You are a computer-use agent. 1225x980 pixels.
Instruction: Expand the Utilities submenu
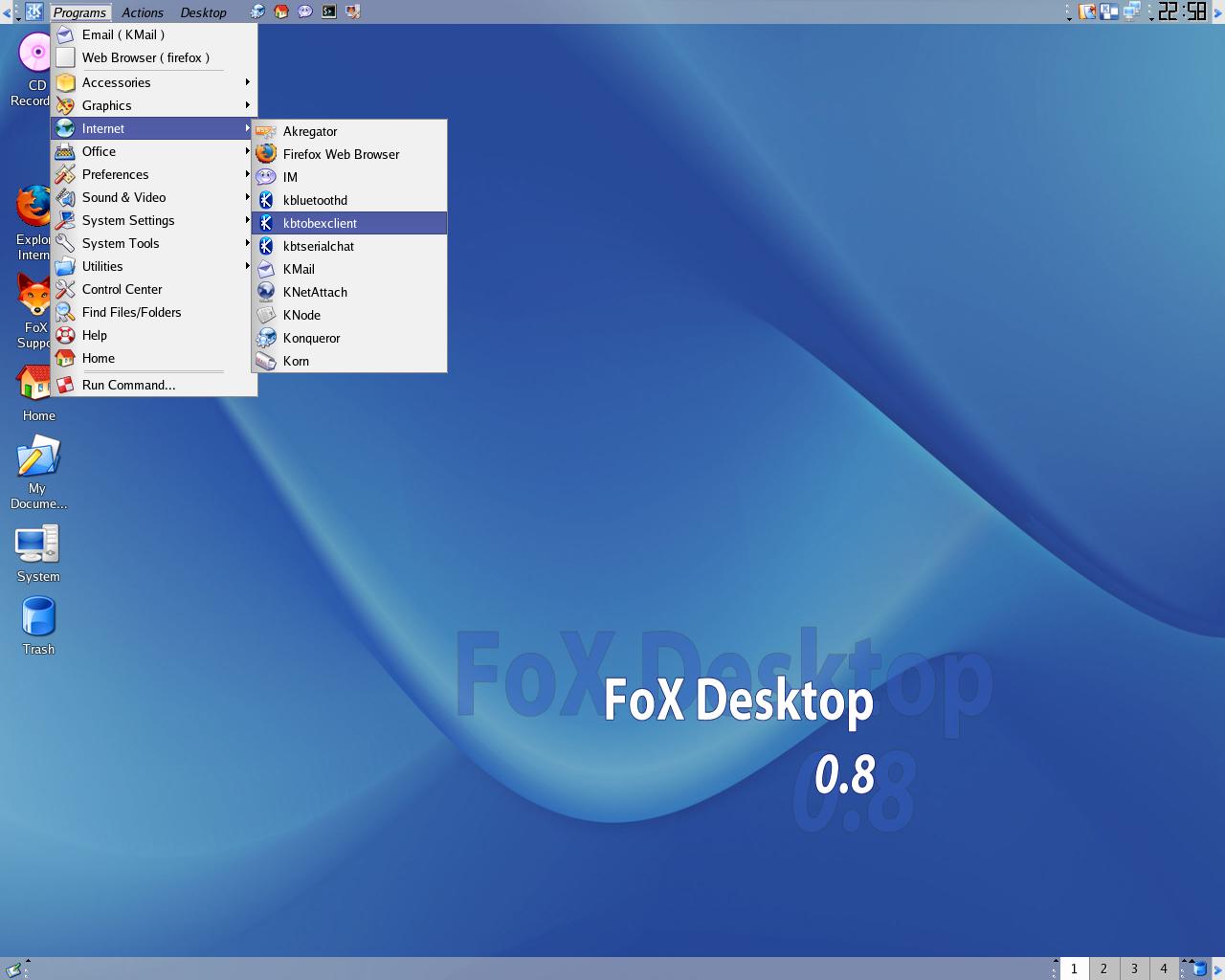click(x=154, y=266)
